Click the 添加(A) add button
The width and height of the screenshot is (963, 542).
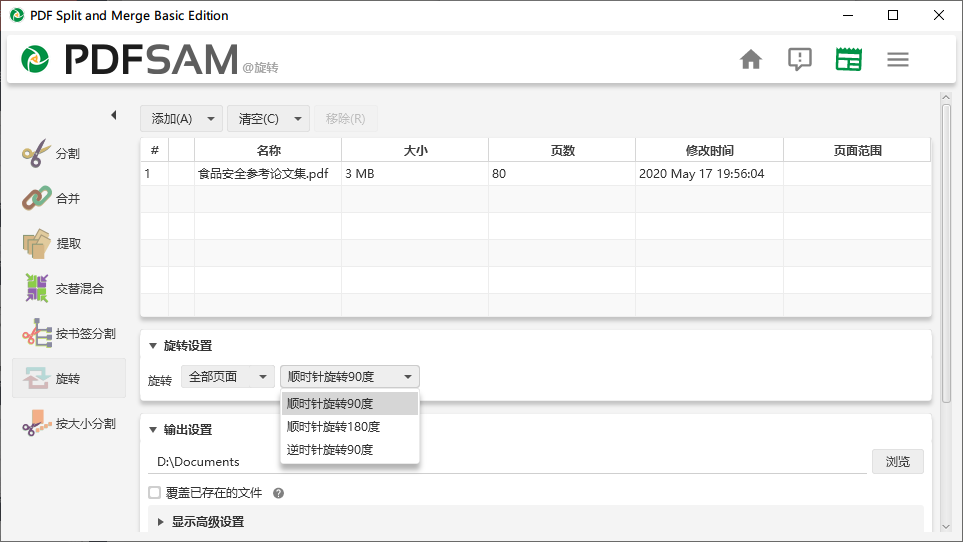(172, 118)
